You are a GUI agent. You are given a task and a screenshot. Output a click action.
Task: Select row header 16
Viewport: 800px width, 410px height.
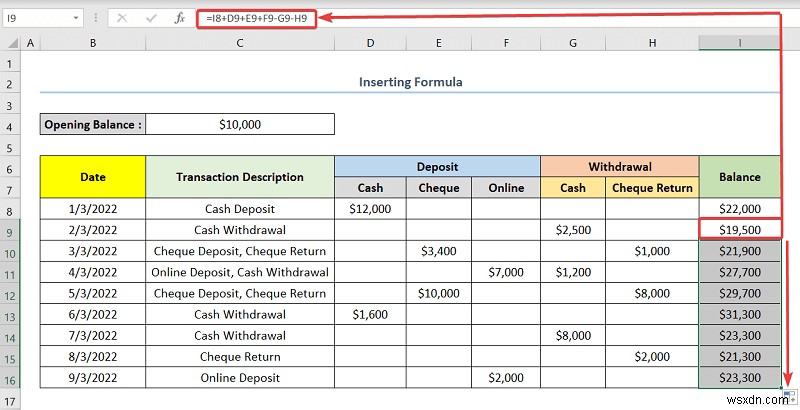[x=10, y=380]
